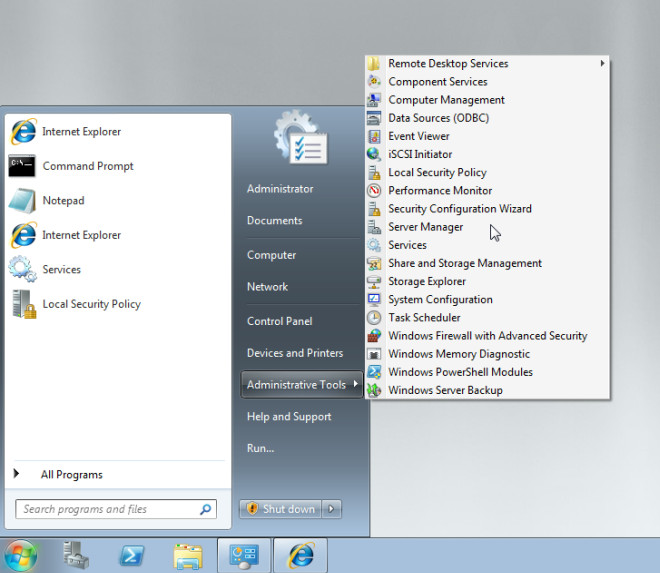Image resolution: width=660 pixels, height=573 pixels.
Task: Click the Computer Management icon
Action: coord(374,100)
